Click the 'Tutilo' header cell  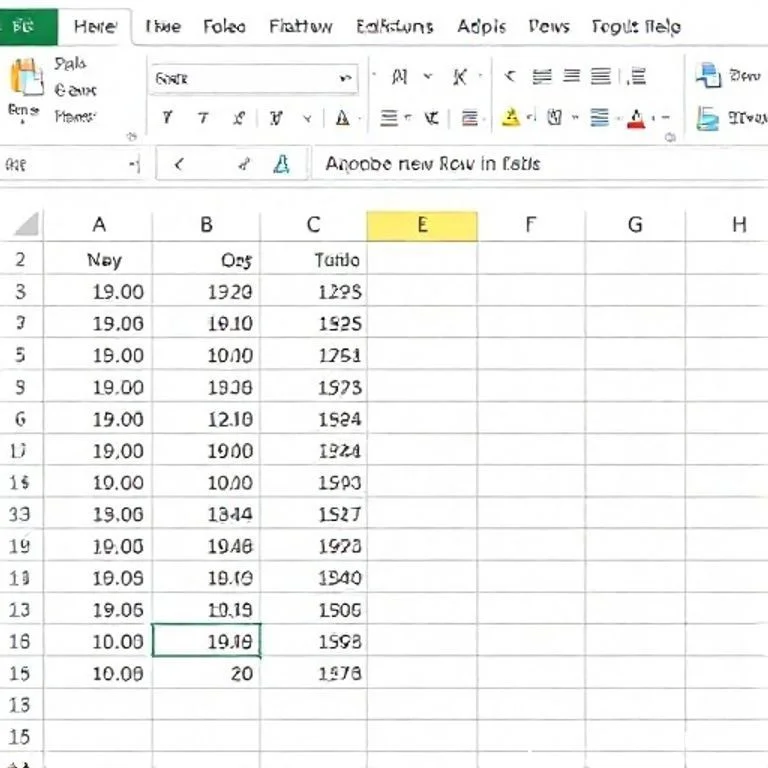point(313,259)
